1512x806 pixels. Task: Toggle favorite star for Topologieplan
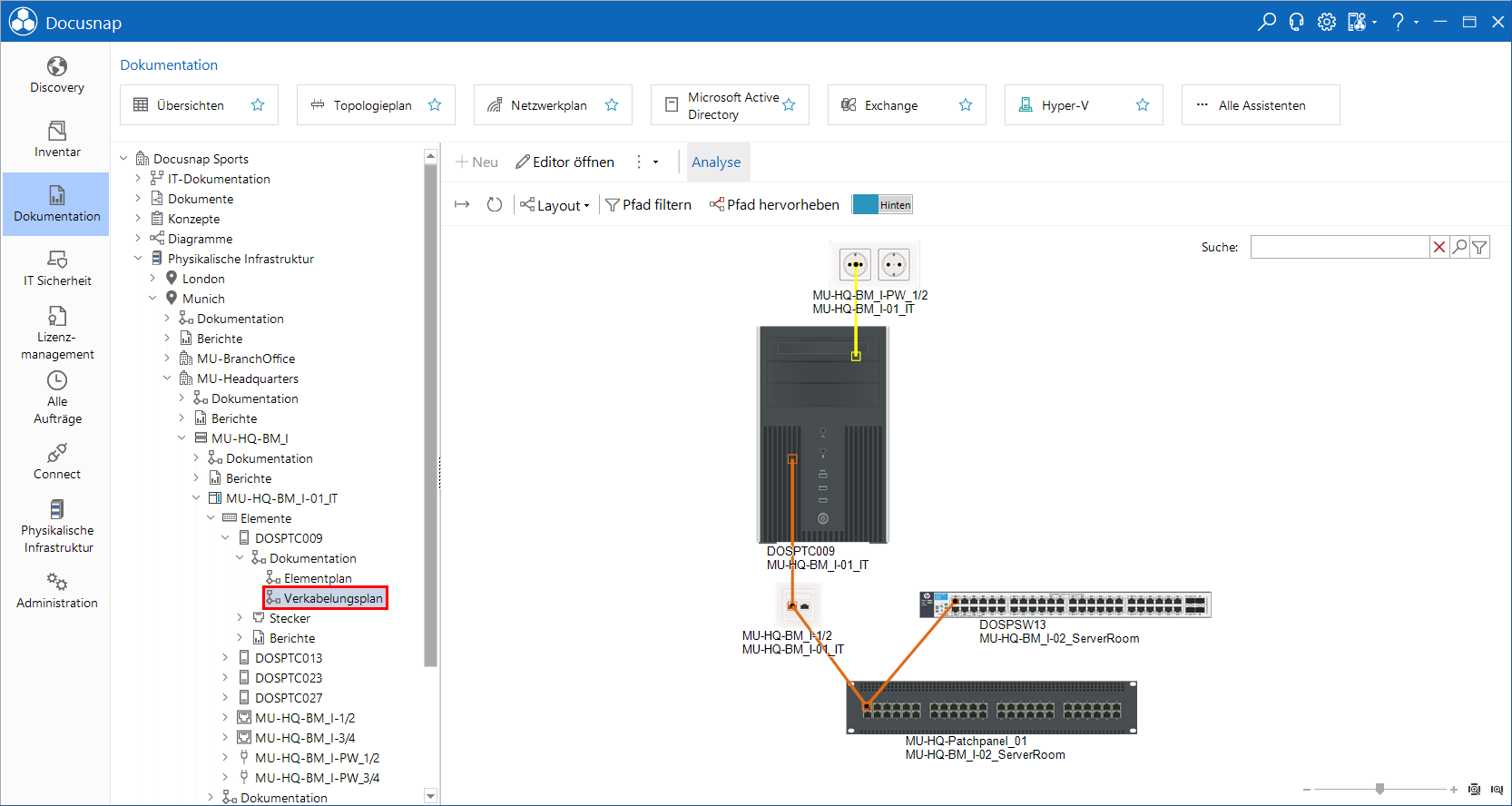(435, 105)
